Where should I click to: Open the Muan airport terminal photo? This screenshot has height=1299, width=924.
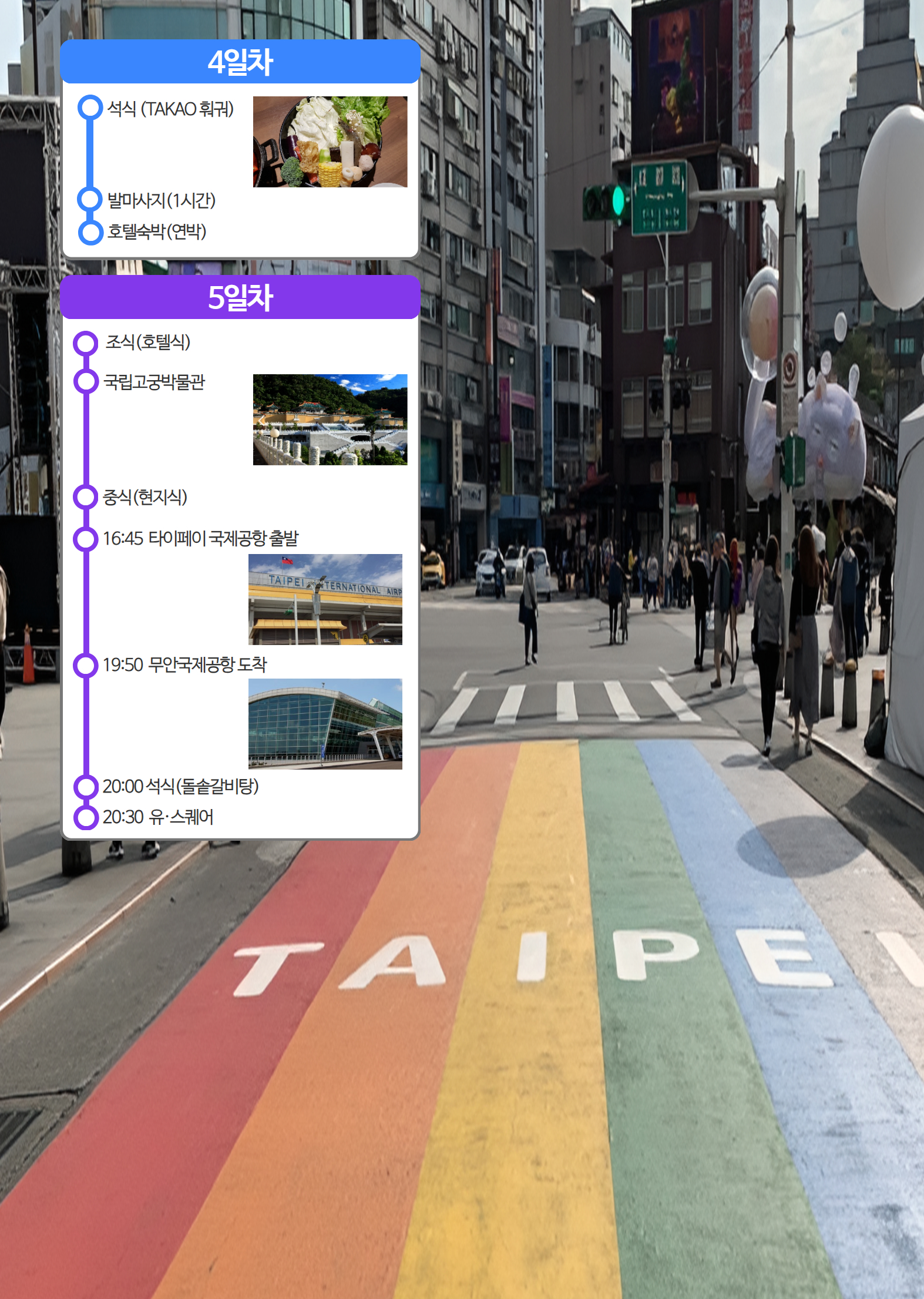[325, 724]
